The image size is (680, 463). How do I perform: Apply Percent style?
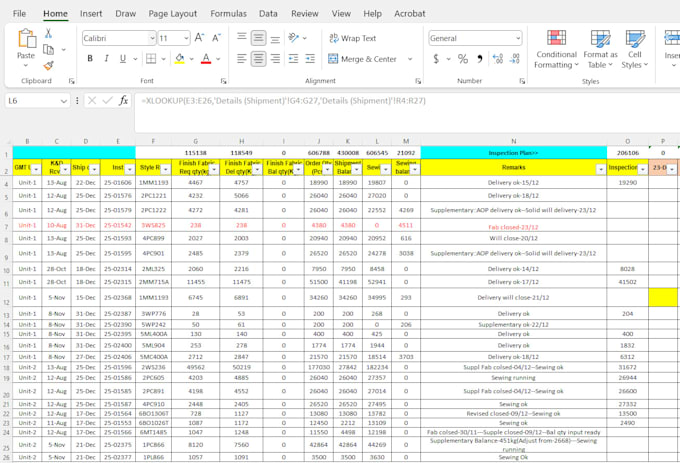point(463,59)
